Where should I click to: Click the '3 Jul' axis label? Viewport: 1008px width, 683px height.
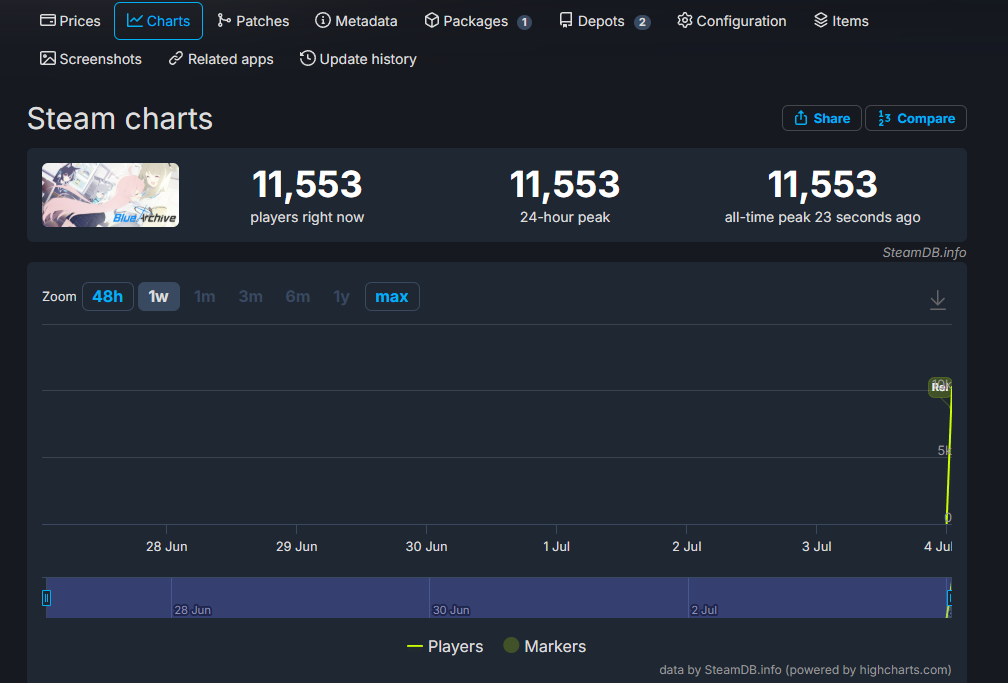pyautogui.click(x=816, y=547)
